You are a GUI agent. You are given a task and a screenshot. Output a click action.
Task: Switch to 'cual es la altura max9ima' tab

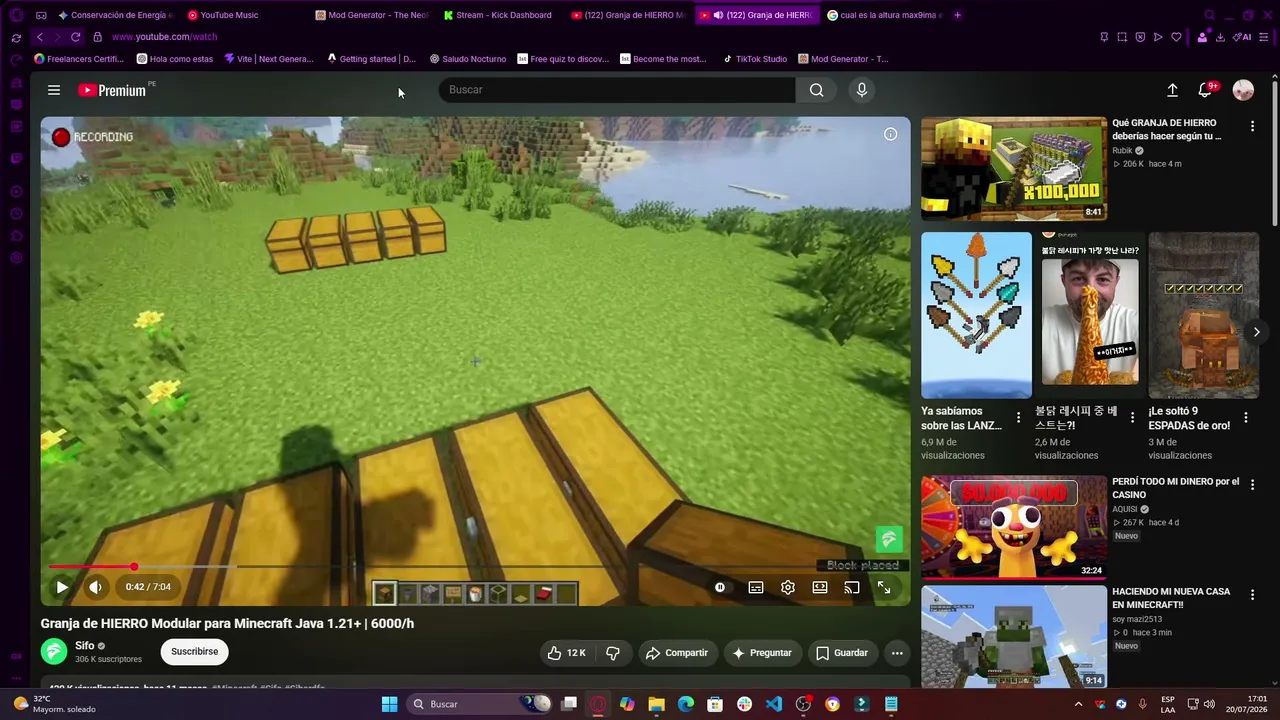click(884, 15)
